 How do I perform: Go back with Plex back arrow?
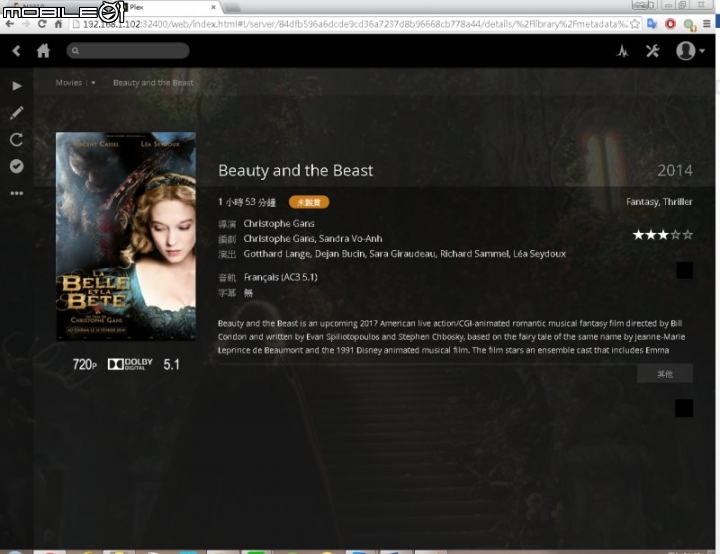tap(17, 51)
